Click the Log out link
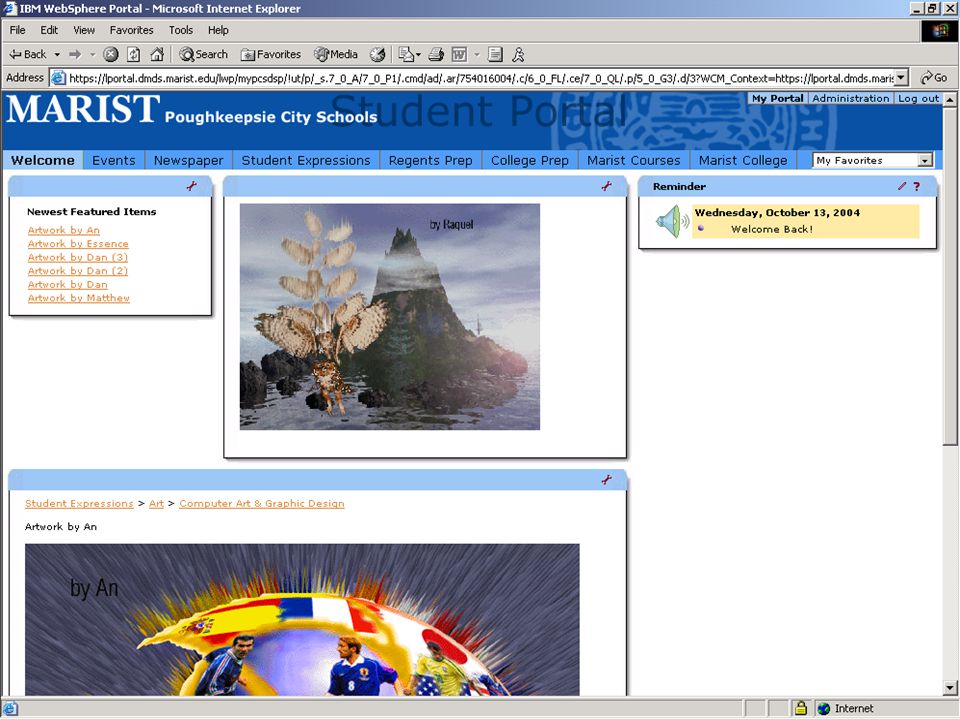The width and height of the screenshot is (960, 720). (918, 98)
